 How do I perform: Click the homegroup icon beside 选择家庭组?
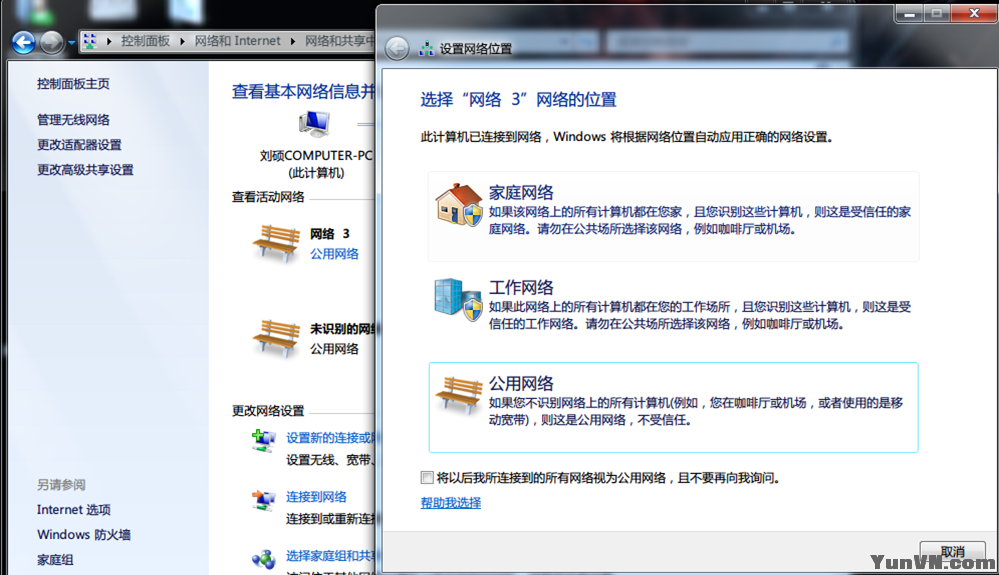(264, 559)
